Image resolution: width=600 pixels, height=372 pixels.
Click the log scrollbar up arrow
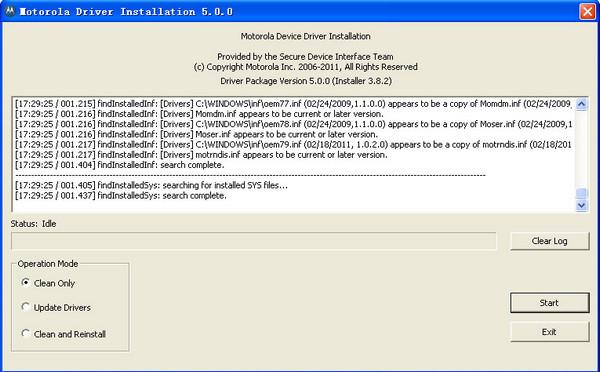(581, 104)
